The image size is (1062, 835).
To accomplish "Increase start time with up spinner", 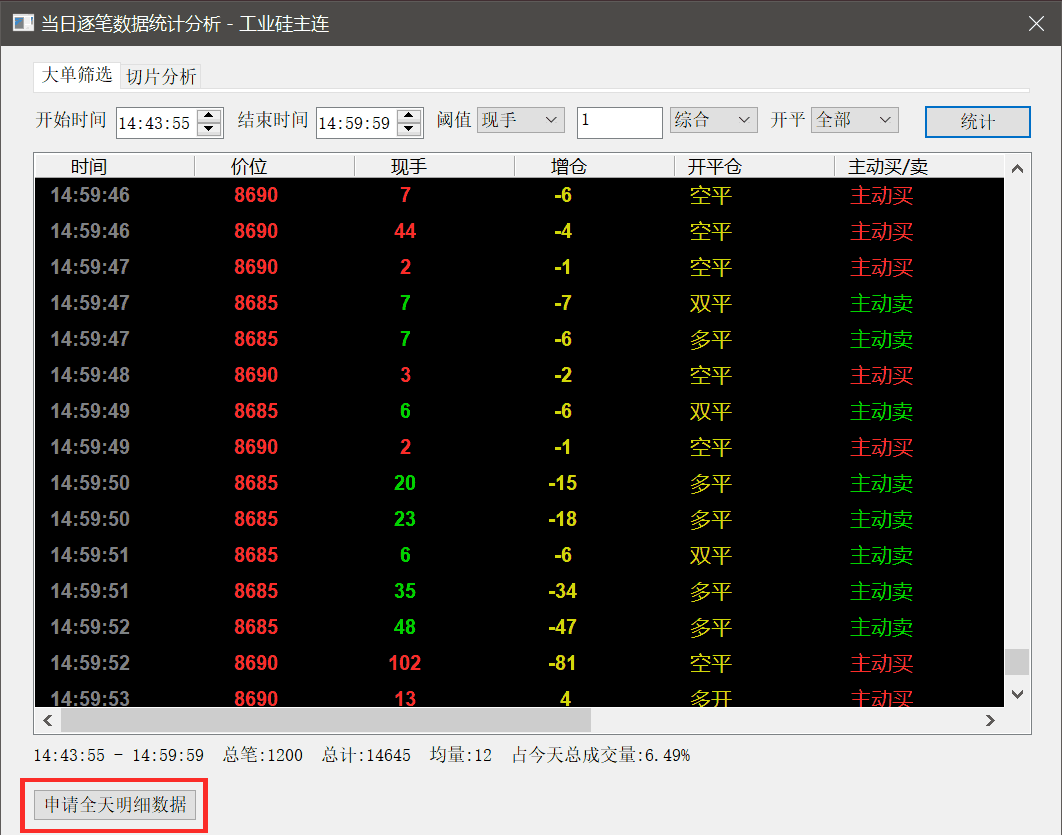I will point(209,116).
